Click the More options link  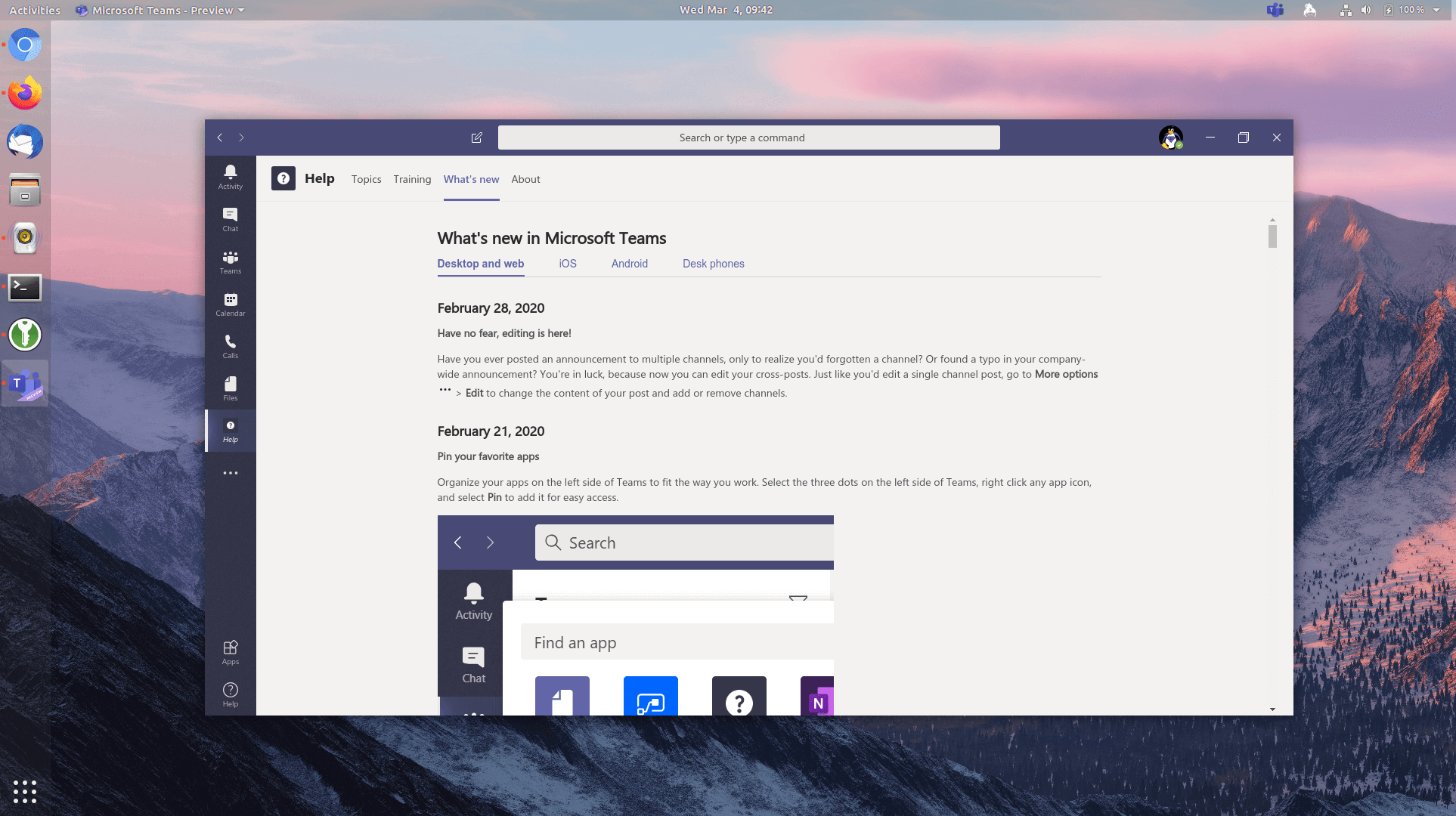click(1066, 374)
